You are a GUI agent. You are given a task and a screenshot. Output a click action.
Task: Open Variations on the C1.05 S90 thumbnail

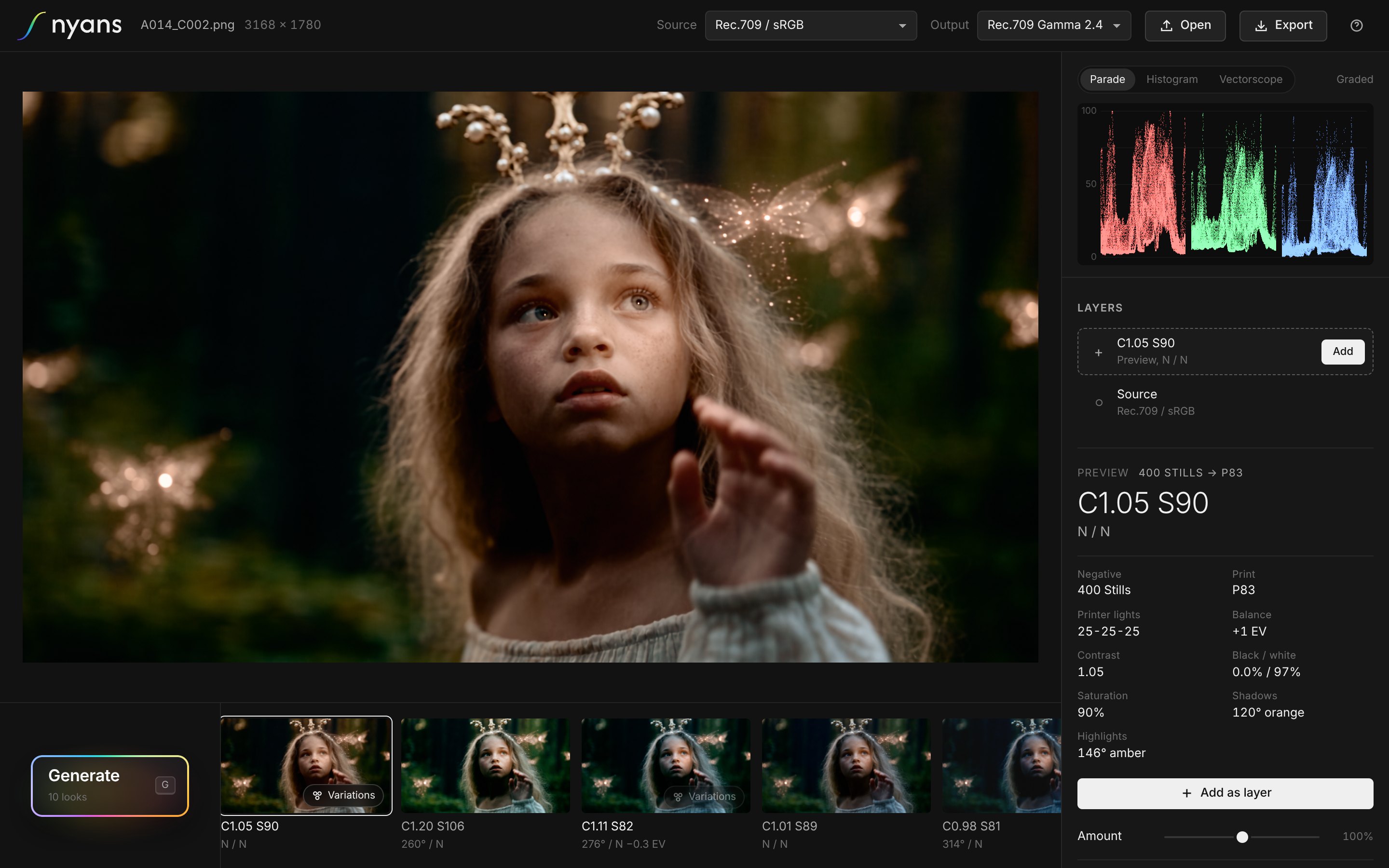(343, 795)
